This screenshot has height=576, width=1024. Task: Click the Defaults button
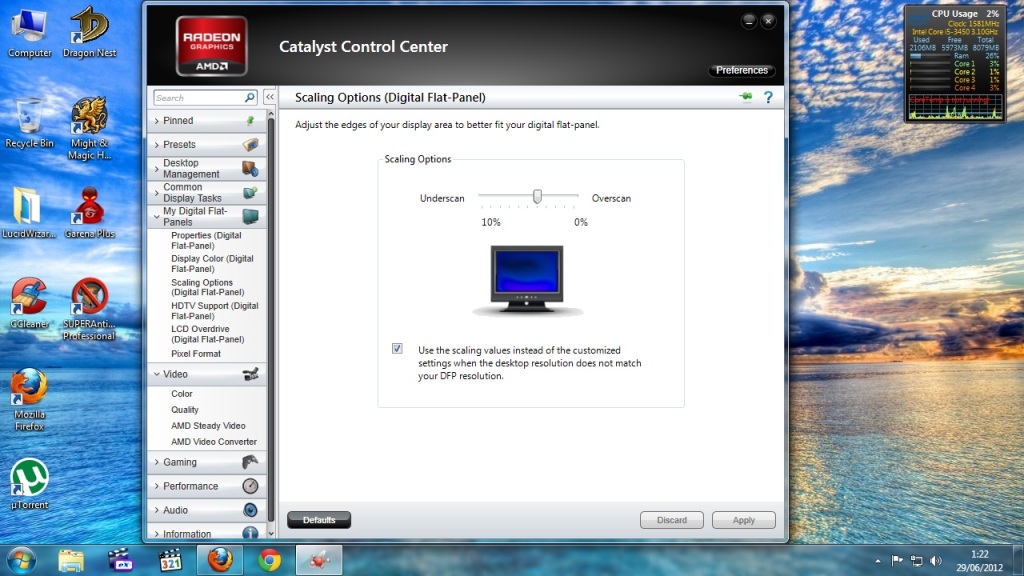(319, 520)
